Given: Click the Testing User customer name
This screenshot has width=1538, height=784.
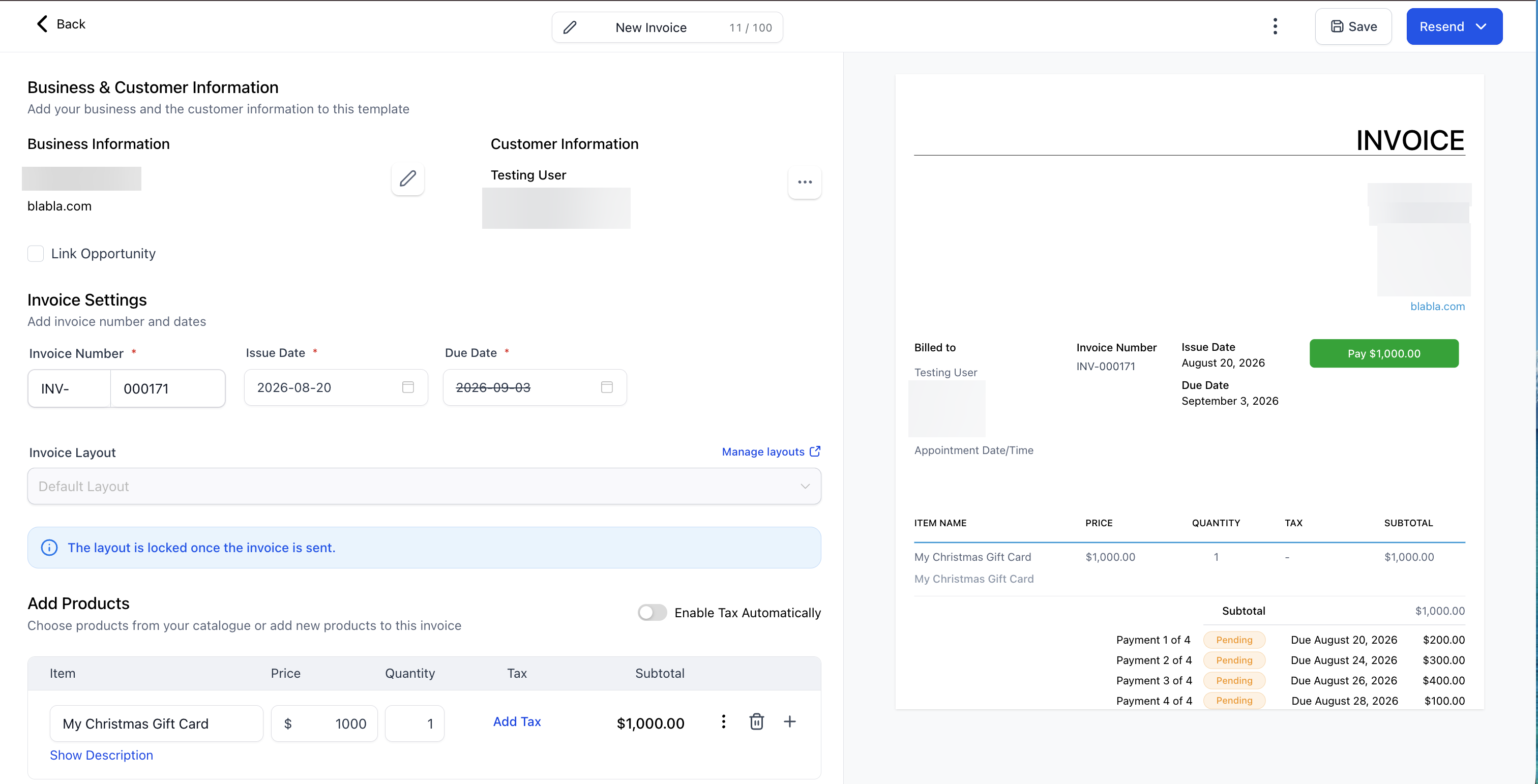Looking at the screenshot, I should click(528, 175).
